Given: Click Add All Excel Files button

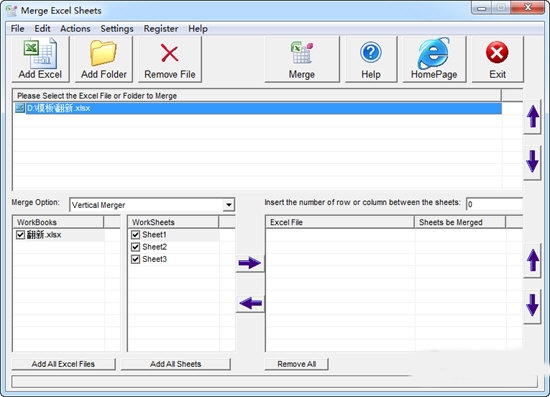Looking at the screenshot, I should [63, 364].
